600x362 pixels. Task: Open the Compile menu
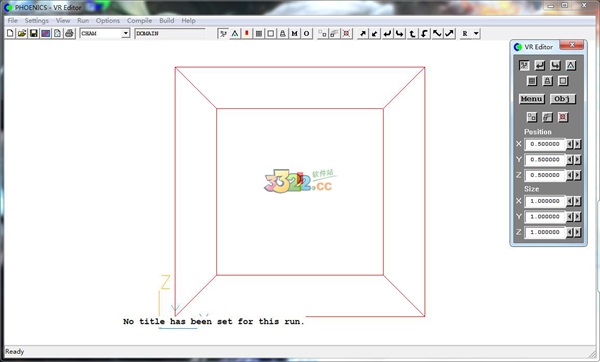(x=139, y=21)
